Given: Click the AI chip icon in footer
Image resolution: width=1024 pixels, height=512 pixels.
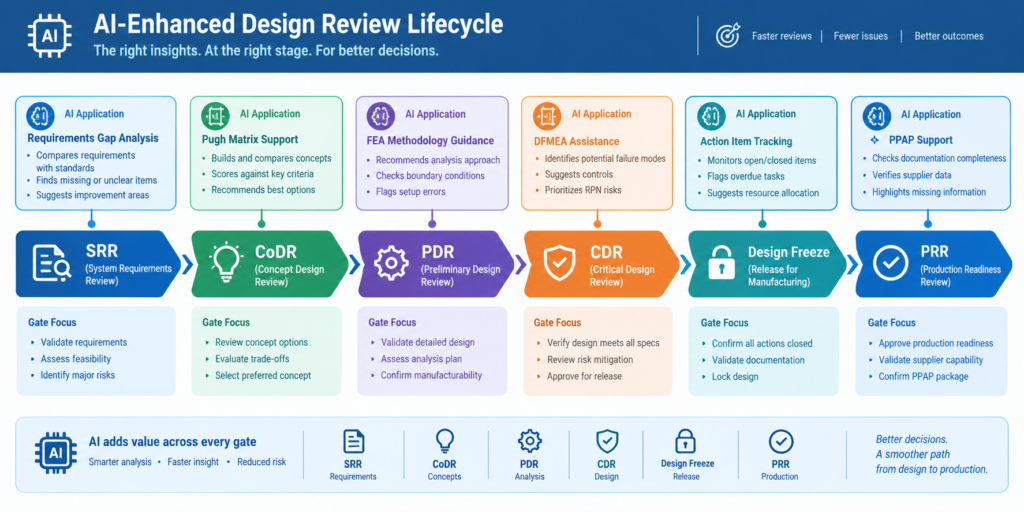Looking at the screenshot, I should (57, 455).
